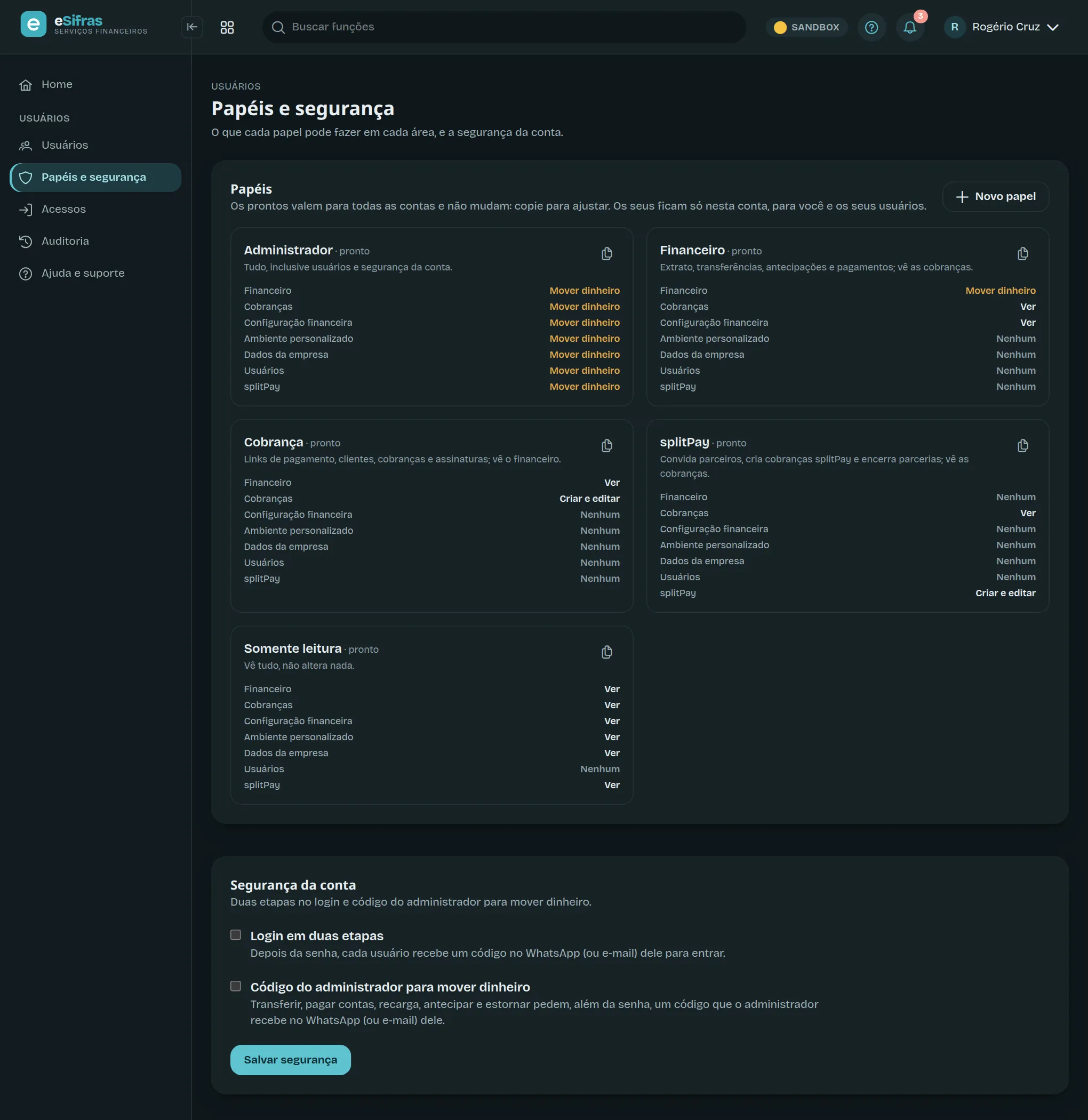Copy the Financeiro role
1088x1120 pixels.
tap(1023, 253)
